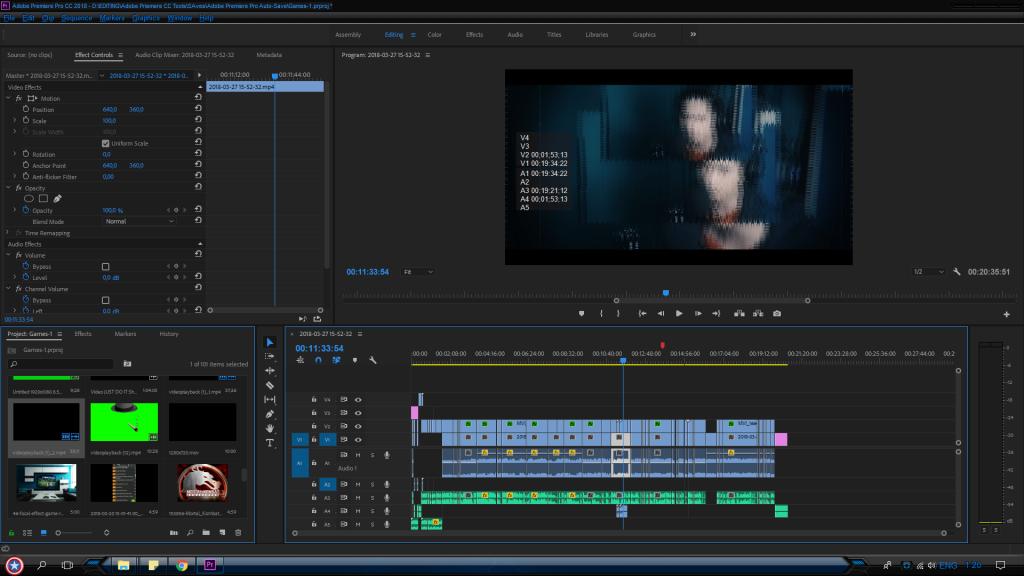Click the Find icon in Project panel
This screenshot has height=576, width=1024.
pyautogui.click(x=190, y=533)
